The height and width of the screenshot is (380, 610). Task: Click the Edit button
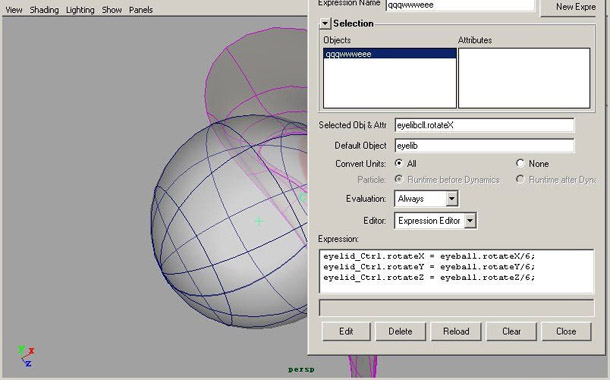(346, 331)
